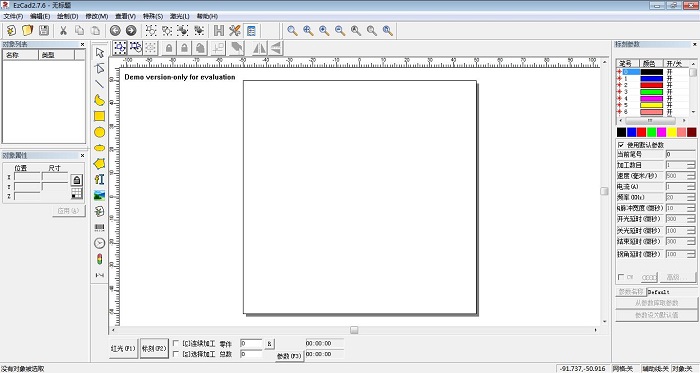Toggle on/off state of pen 1
This screenshot has height=373, width=700.
coord(670,79)
